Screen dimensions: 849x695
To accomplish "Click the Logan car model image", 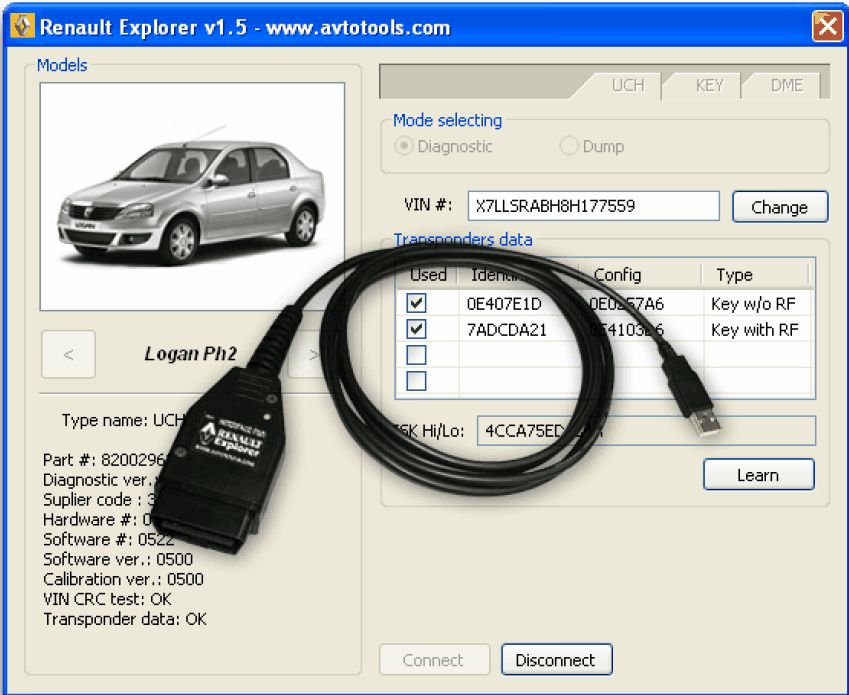I will point(192,197).
